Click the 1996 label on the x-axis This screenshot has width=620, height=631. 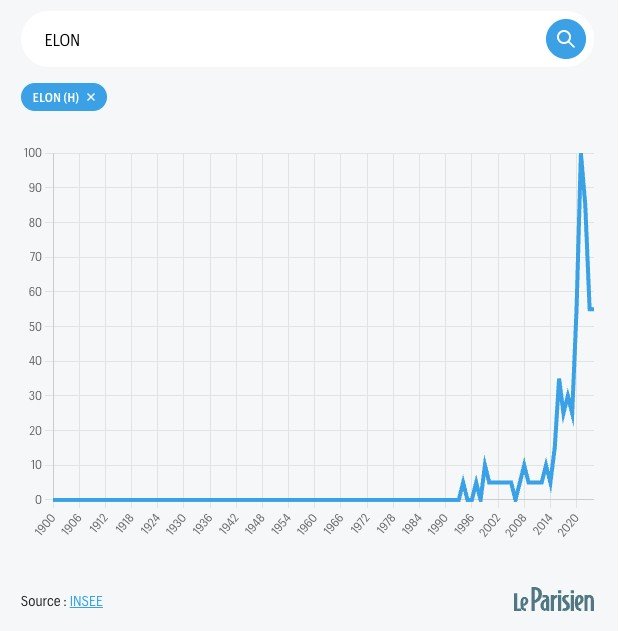[464, 524]
